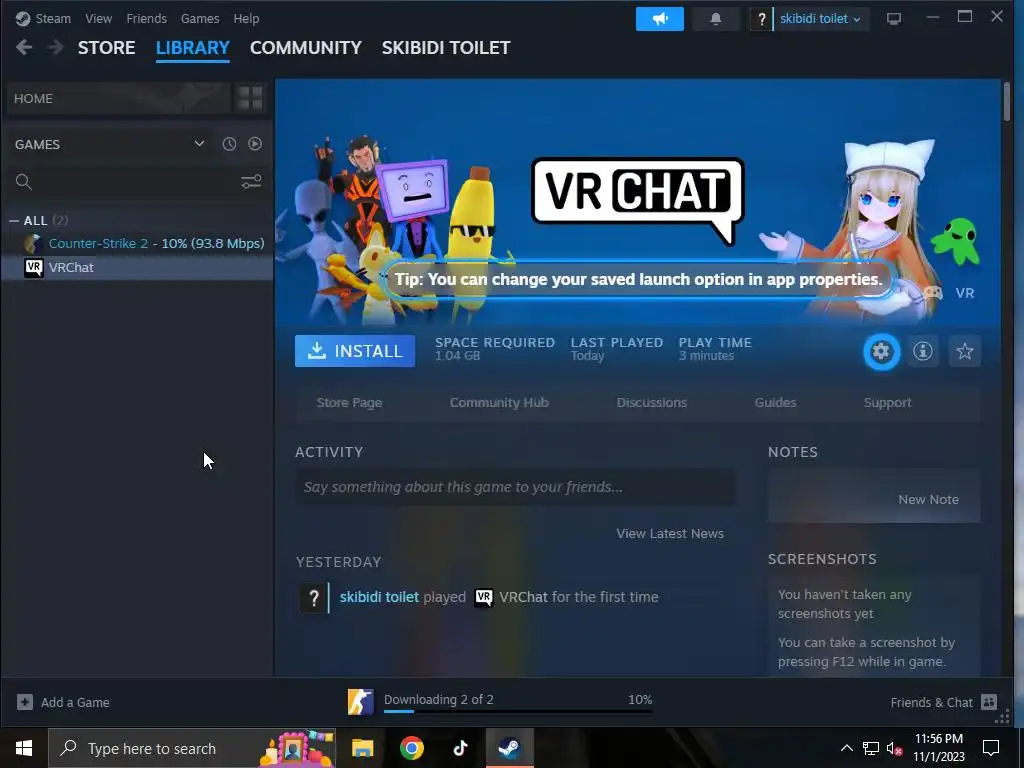1024x768 pixels.
Task: Open the Steam menu
Action: click(52, 18)
